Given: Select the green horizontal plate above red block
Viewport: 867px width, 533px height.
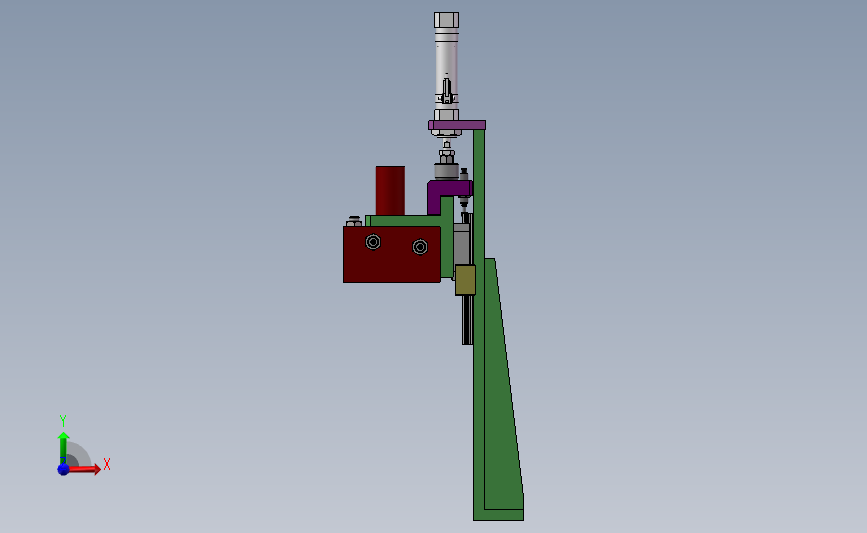Looking at the screenshot, I should [x=405, y=221].
